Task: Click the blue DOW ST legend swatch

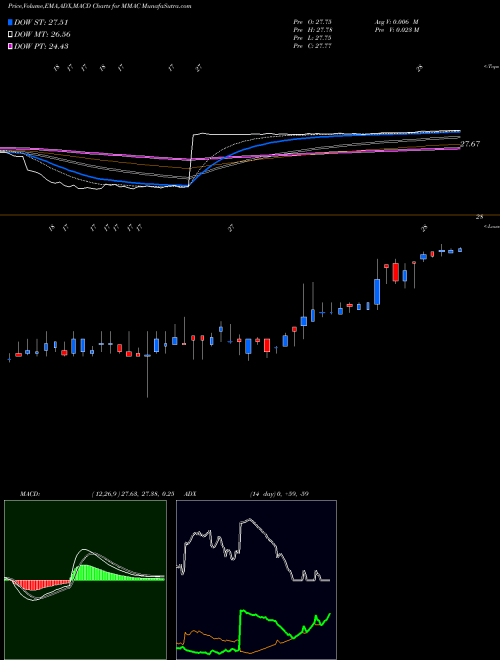Action: (11, 22)
